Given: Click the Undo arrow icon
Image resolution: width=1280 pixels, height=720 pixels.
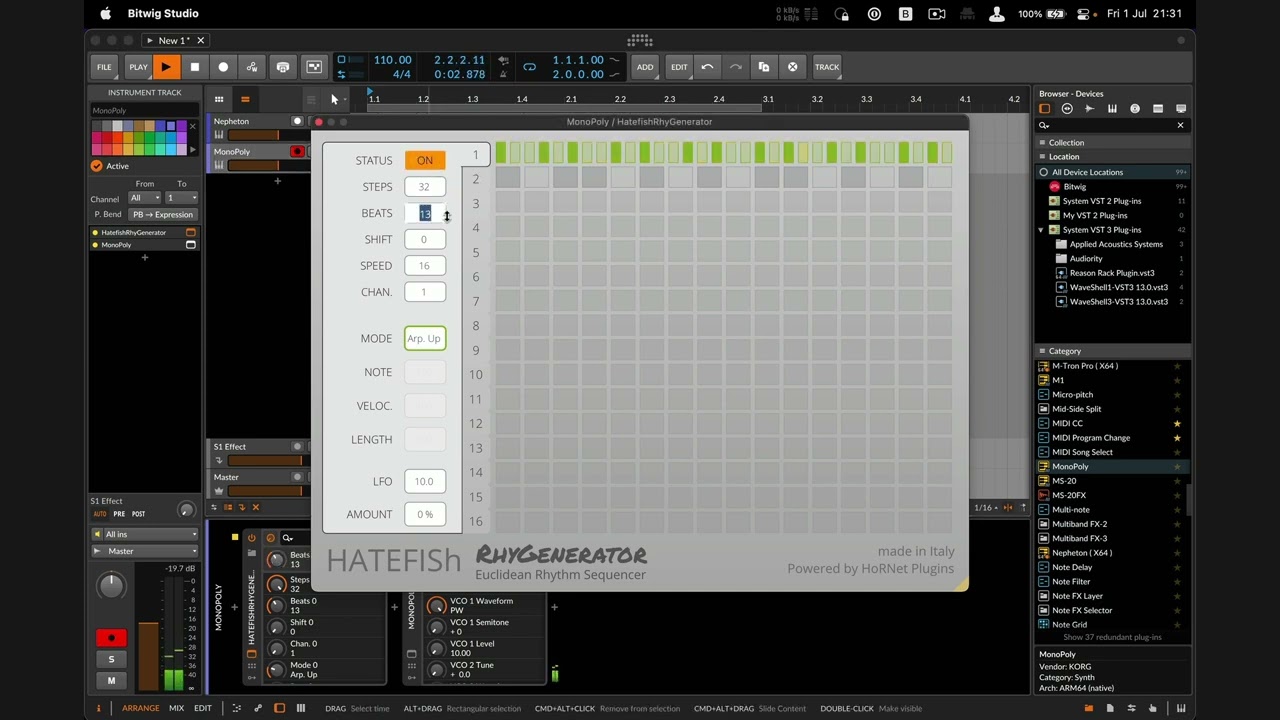Looking at the screenshot, I should coord(707,67).
